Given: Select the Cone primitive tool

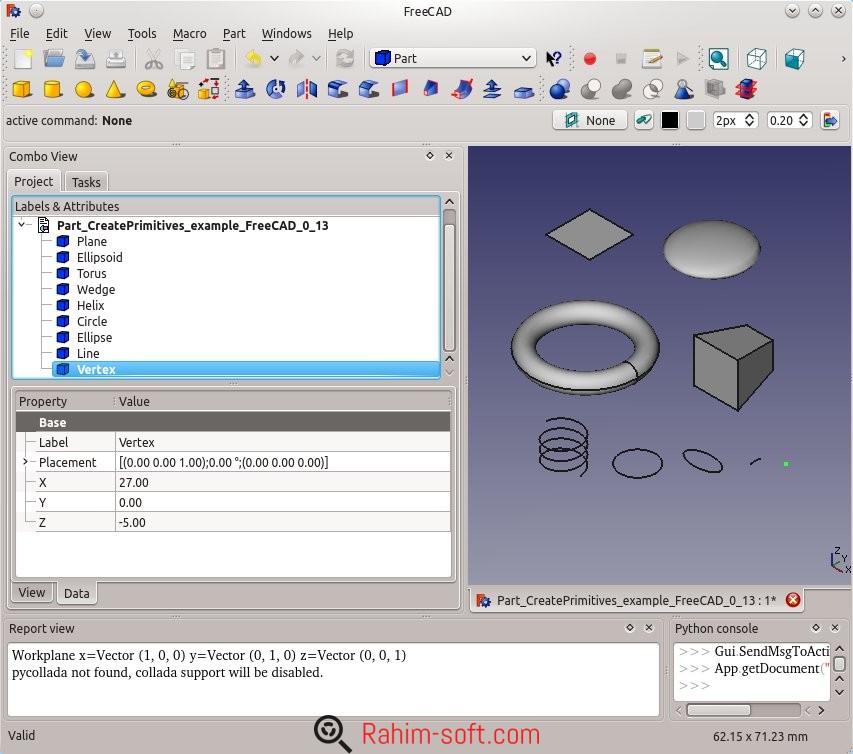Looking at the screenshot, I should point(115,90).
